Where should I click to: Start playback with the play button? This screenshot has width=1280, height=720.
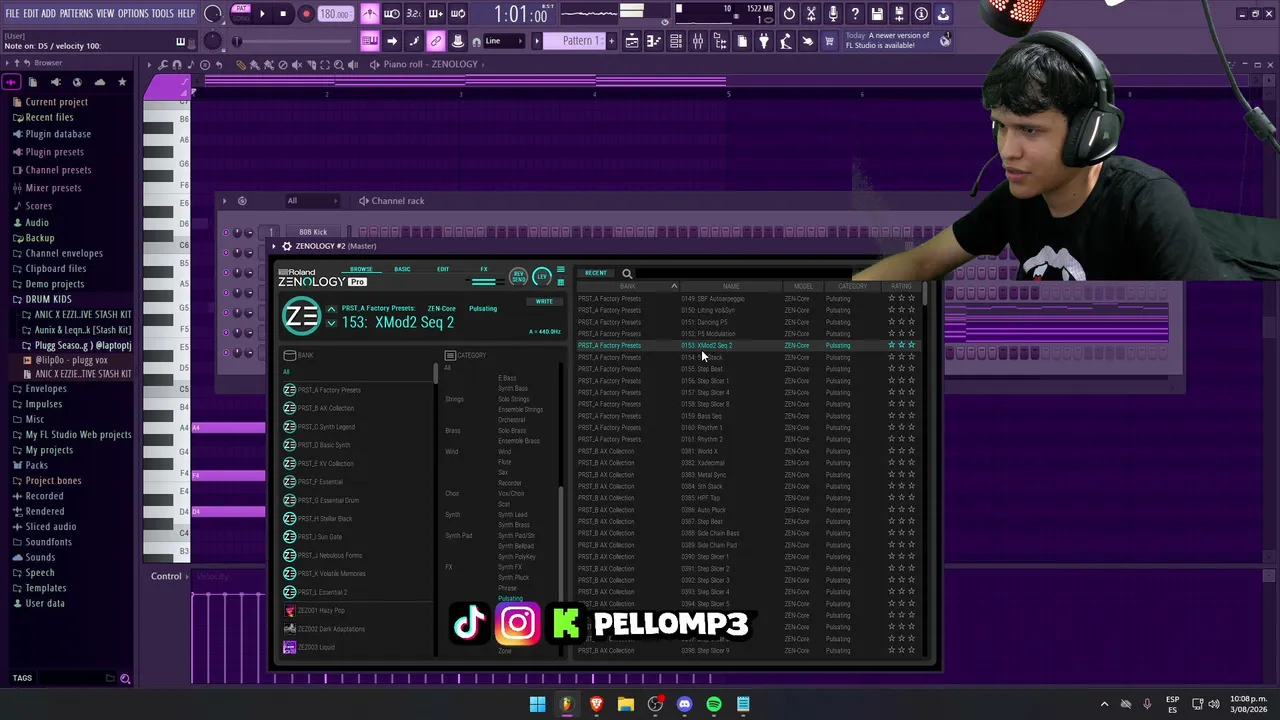[262, 14]
